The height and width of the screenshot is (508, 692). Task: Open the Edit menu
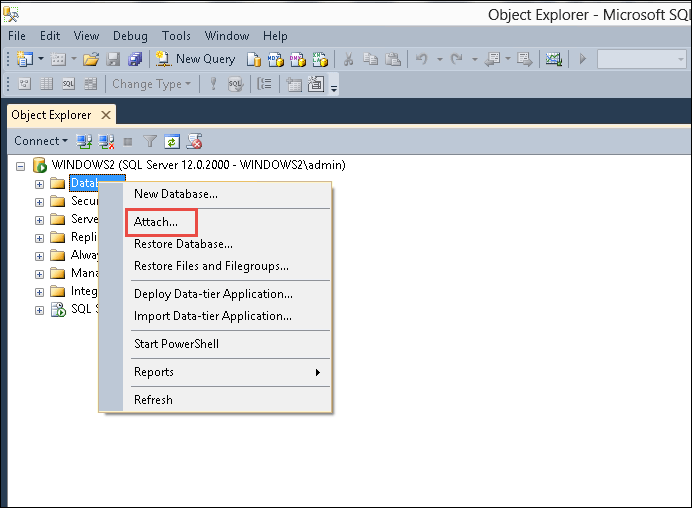coord(50,36)
